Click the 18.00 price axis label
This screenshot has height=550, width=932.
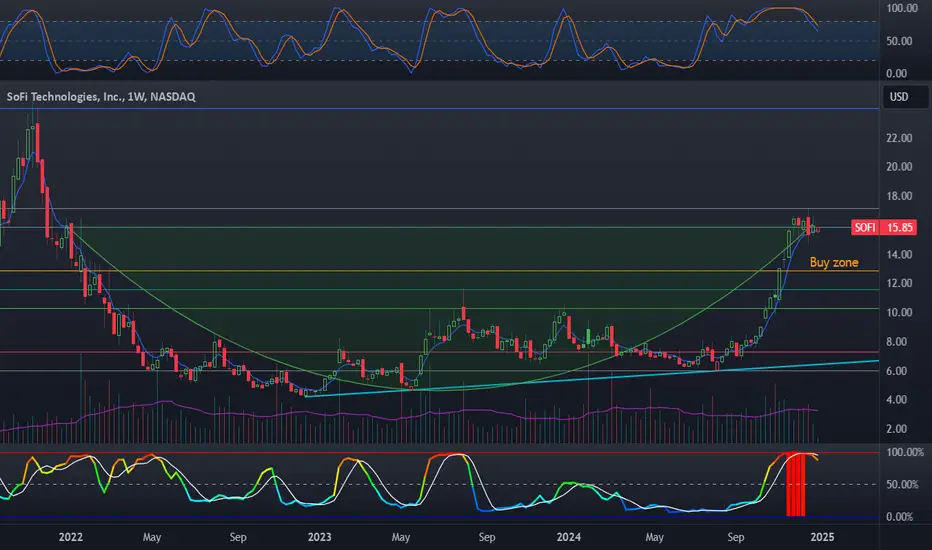(899, 196)
